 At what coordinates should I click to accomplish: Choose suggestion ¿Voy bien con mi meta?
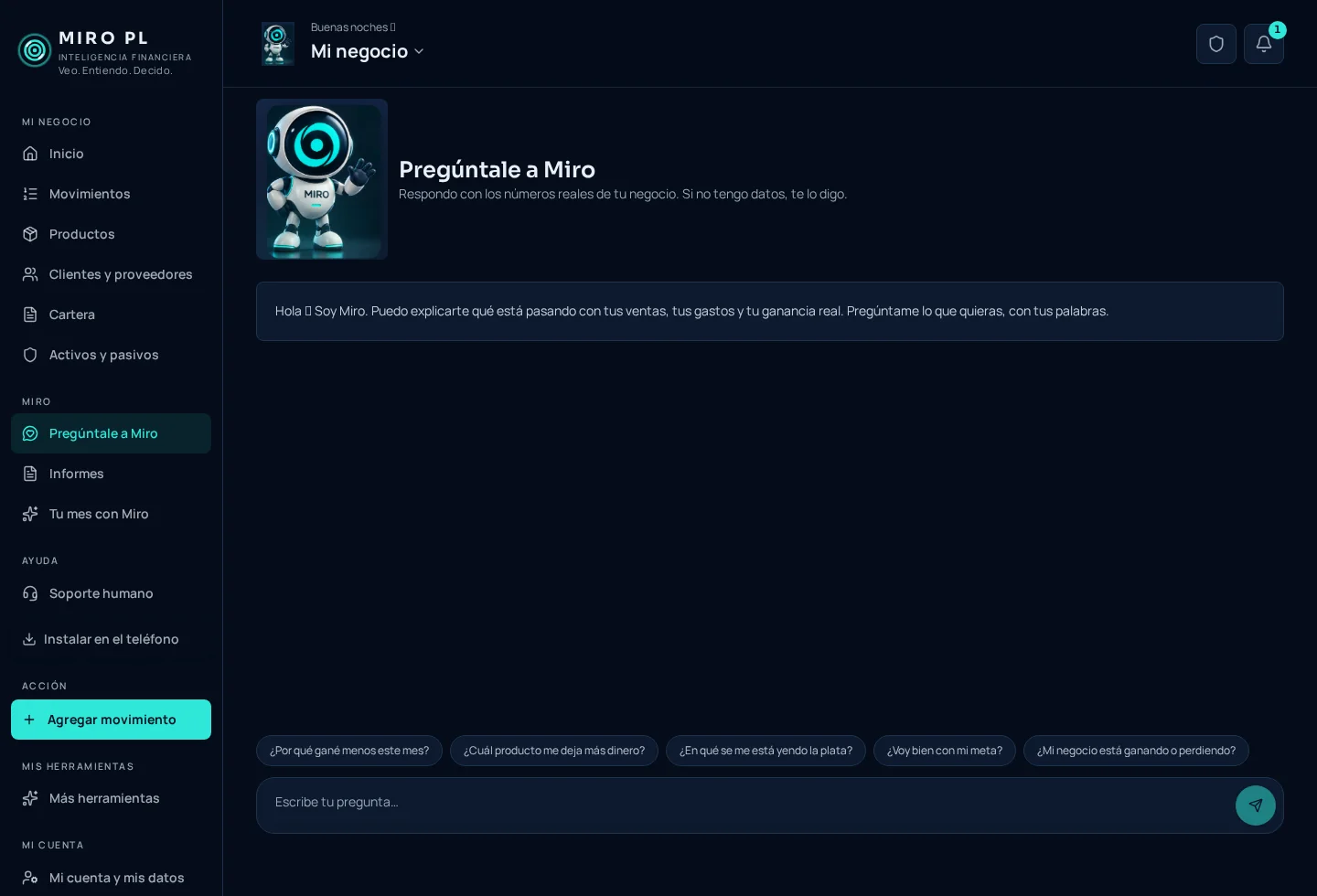(945, 751)
